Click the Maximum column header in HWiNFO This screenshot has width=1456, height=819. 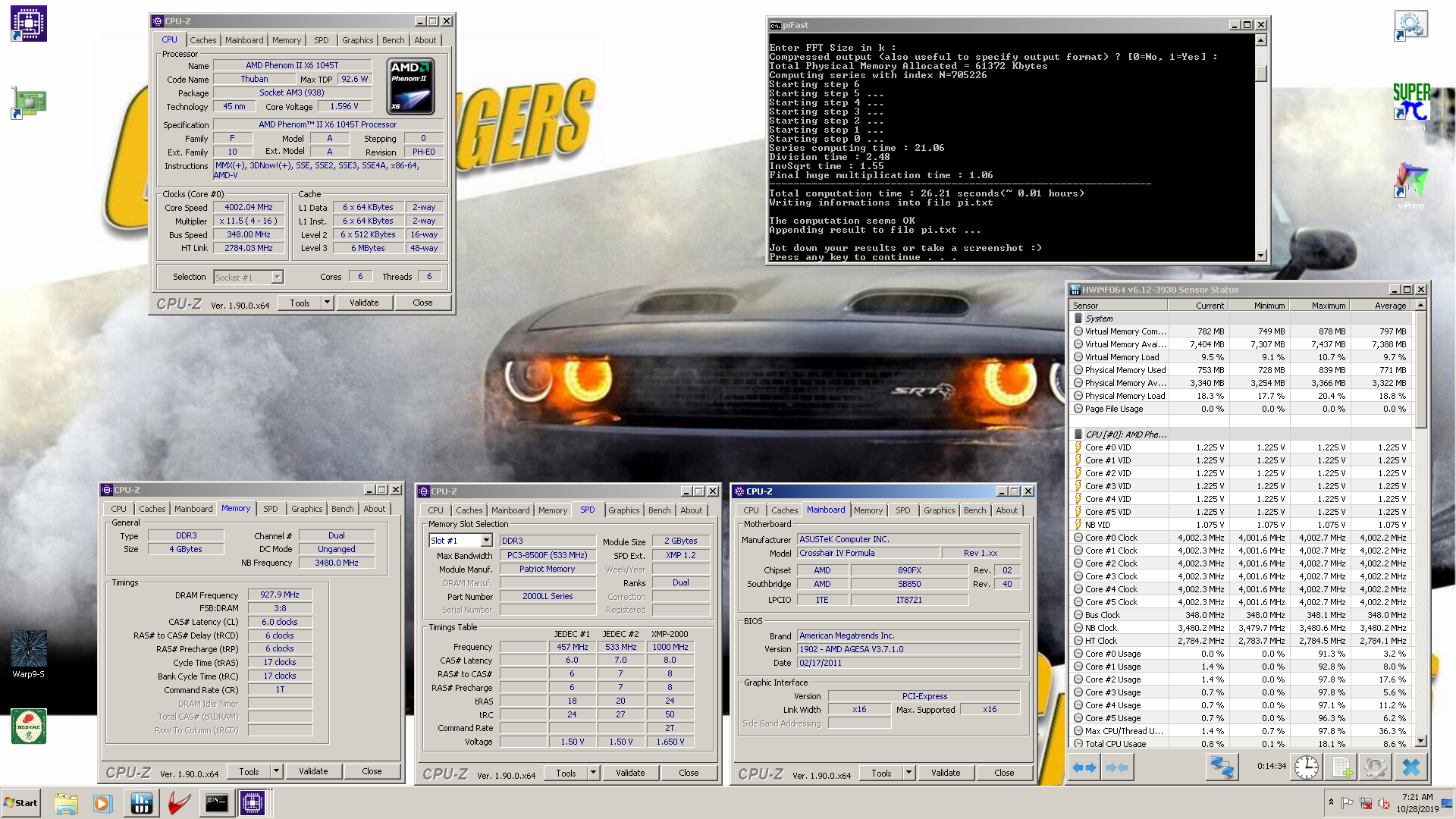coord(1319,306)
